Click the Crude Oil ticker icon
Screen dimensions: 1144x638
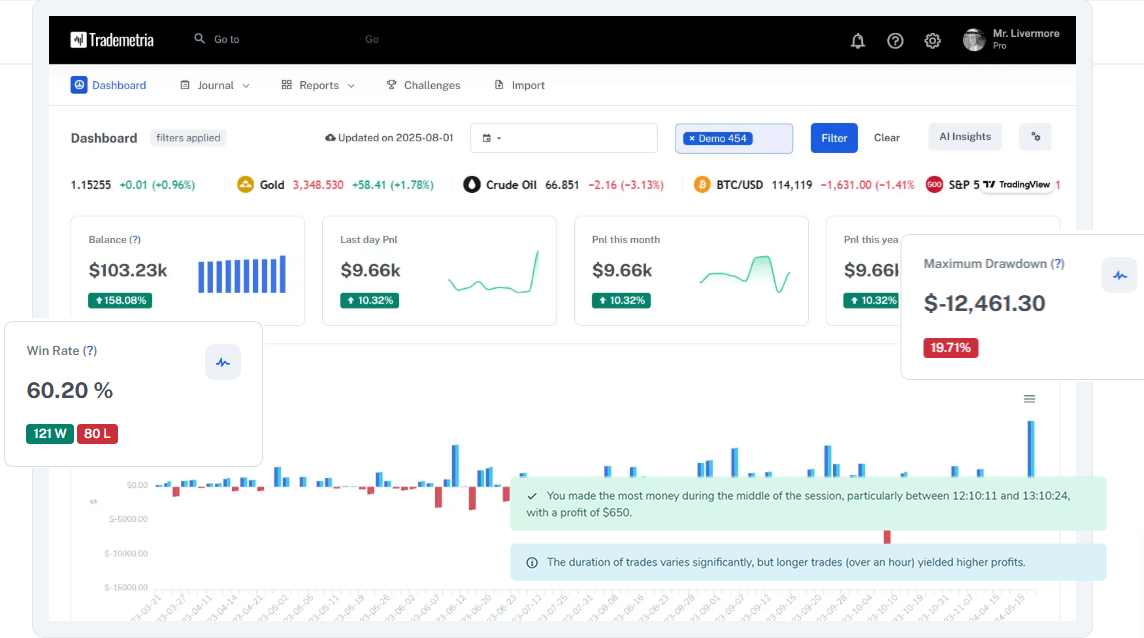click(471, 185)
